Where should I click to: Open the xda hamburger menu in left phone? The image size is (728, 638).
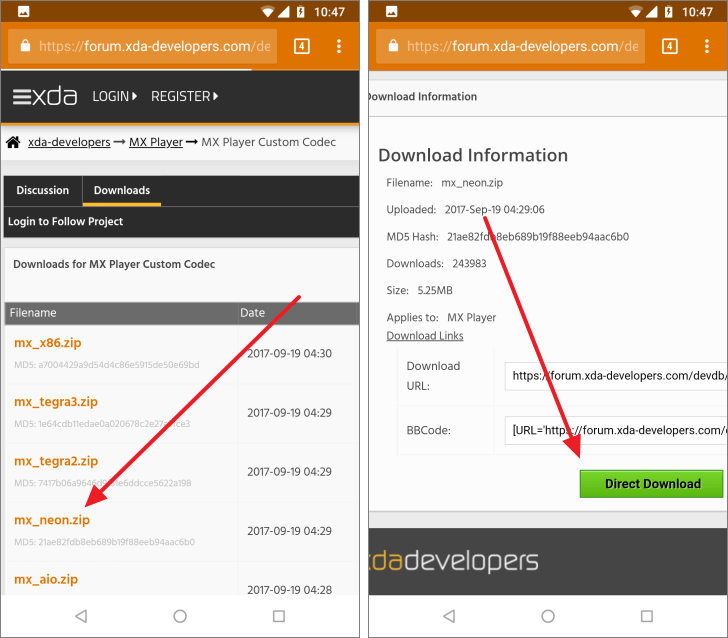[x=21, y=97]
